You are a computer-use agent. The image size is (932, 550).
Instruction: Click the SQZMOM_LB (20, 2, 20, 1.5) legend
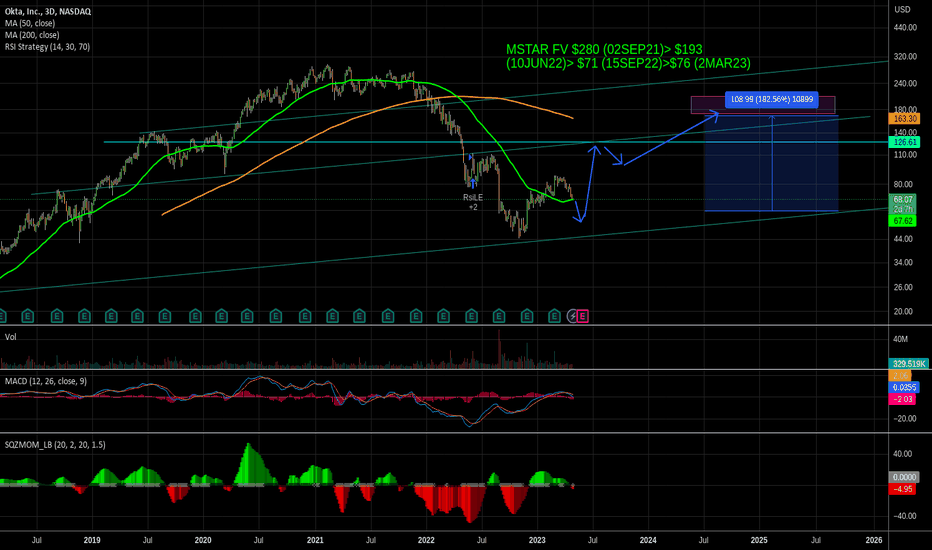(55, 445)
